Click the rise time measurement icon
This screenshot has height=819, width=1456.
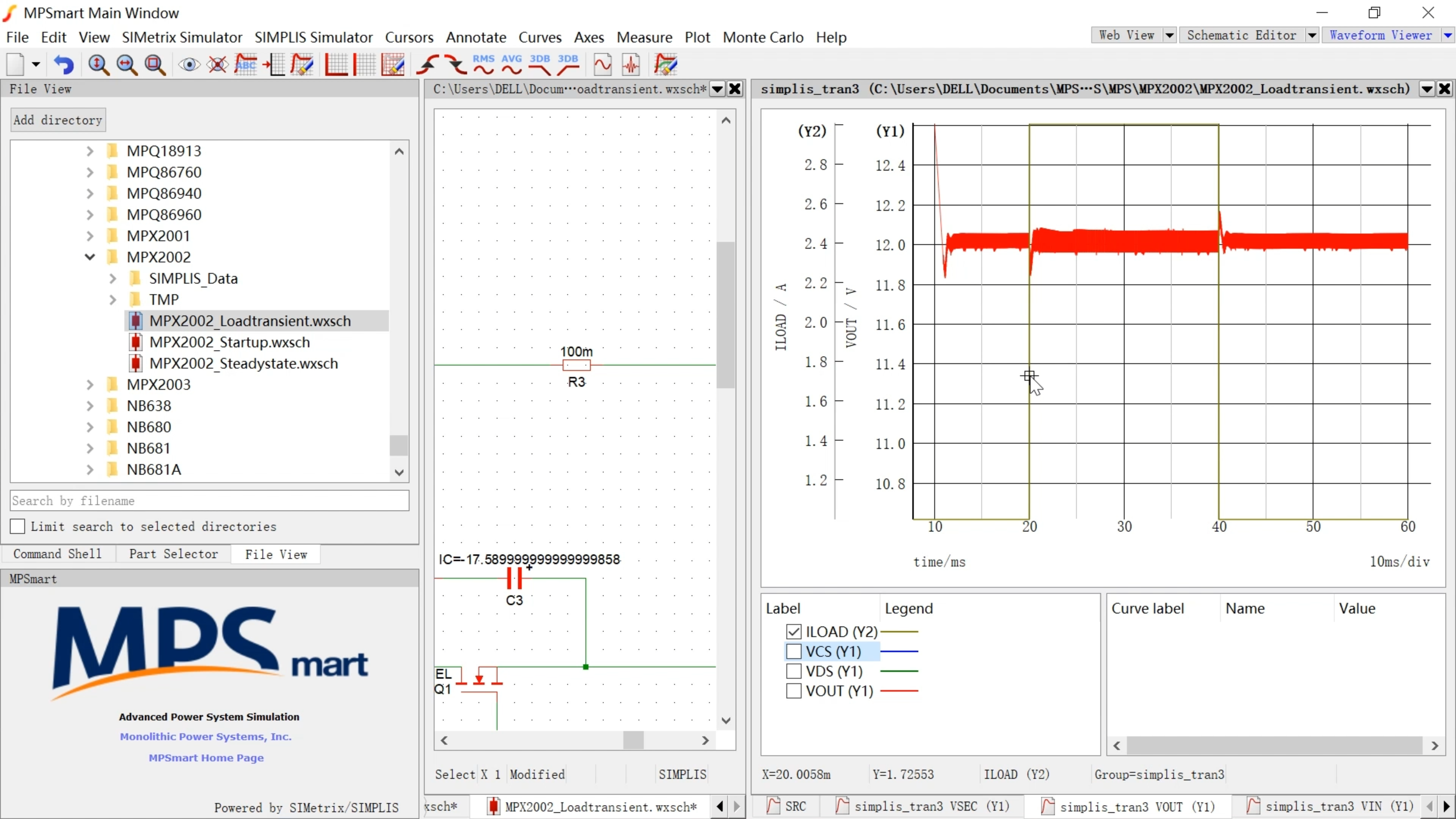(428, 64)
